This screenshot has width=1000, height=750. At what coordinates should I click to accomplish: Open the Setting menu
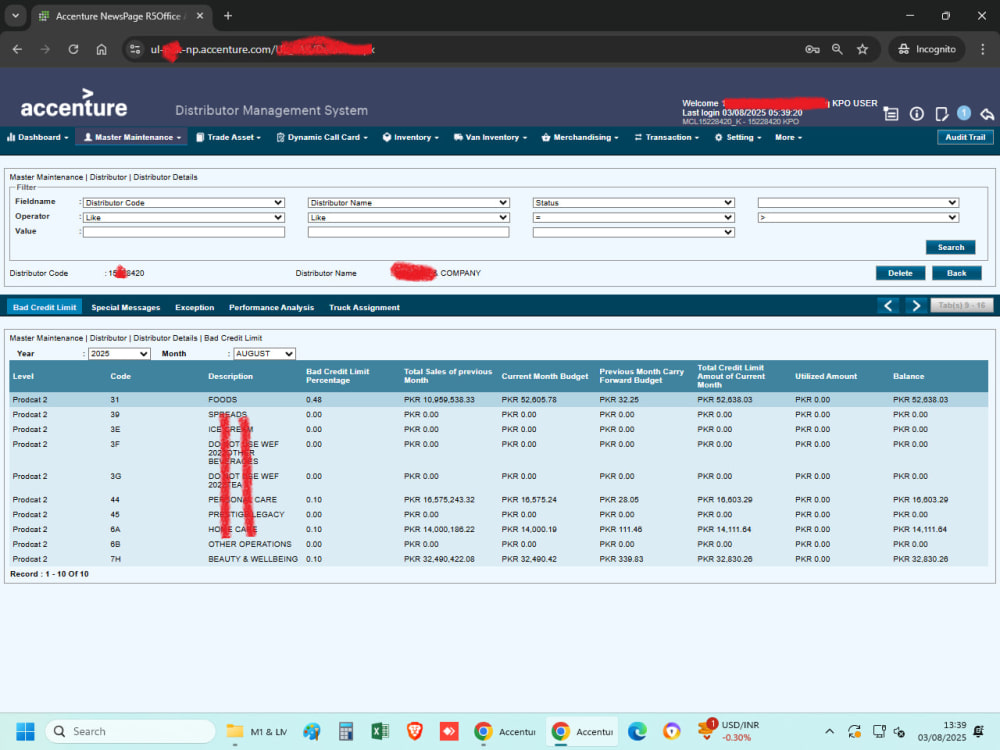738,137
